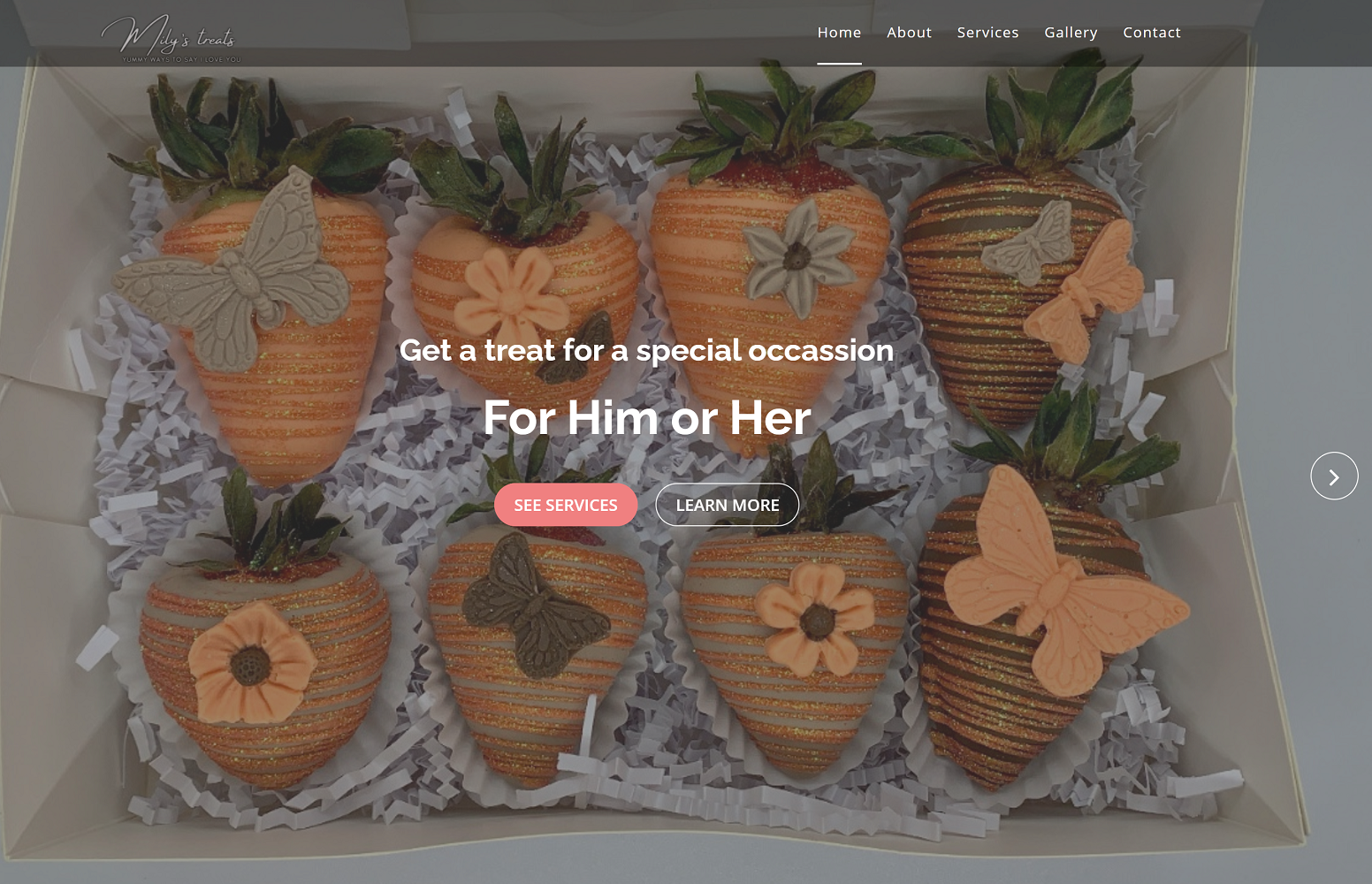Click the small gray butterfly on the chocolate strawberry
Screen dimensions: 1372x884
tap(1030, 240)
